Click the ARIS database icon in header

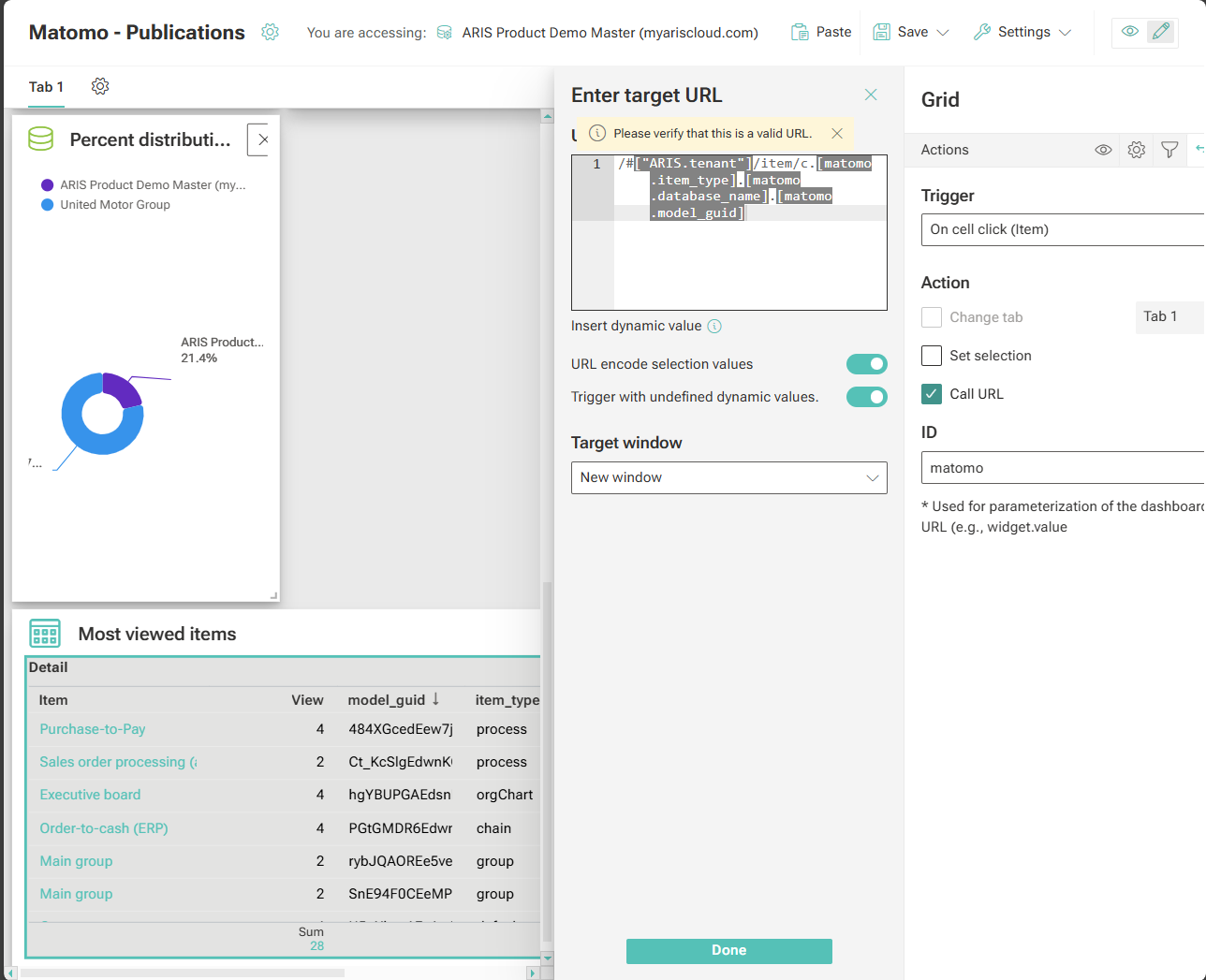[445, 33]
